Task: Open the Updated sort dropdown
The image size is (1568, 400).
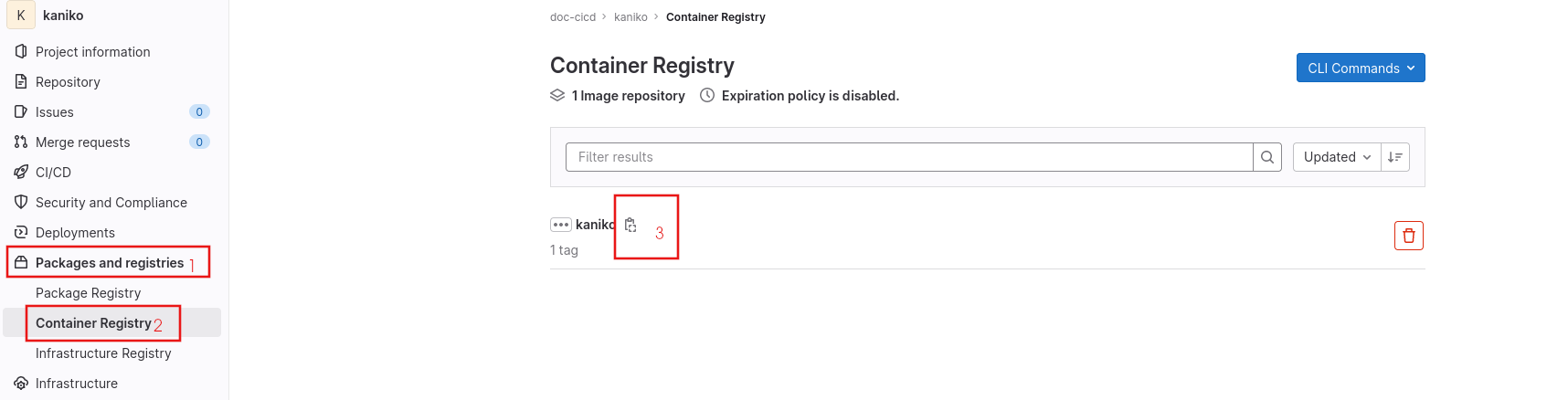Action: point(1336,157)
